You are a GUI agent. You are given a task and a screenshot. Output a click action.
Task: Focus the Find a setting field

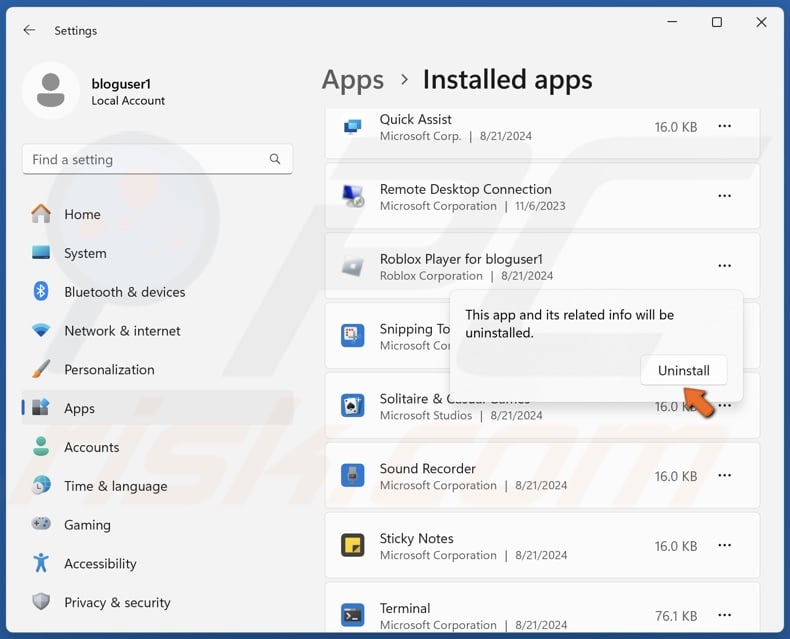[157, 159]
